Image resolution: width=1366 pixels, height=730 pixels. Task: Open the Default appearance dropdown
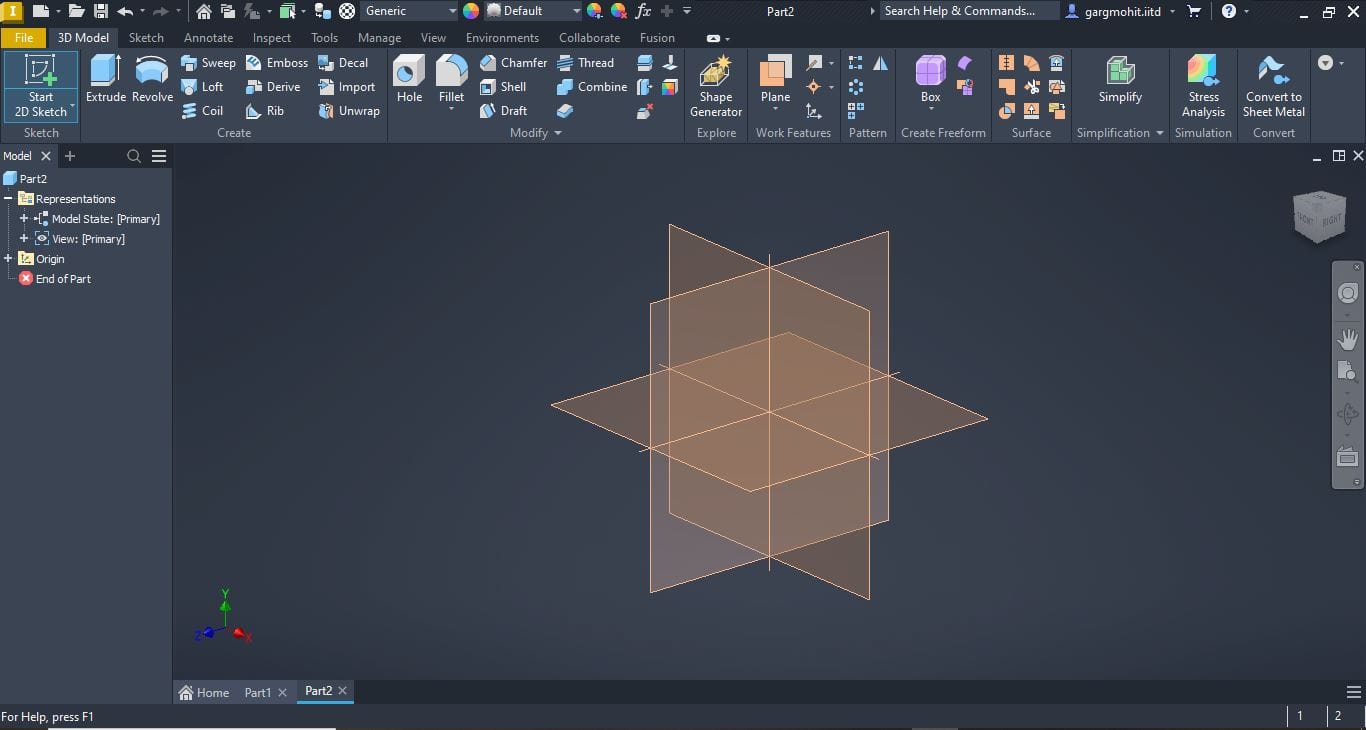[x=575, y=11]
